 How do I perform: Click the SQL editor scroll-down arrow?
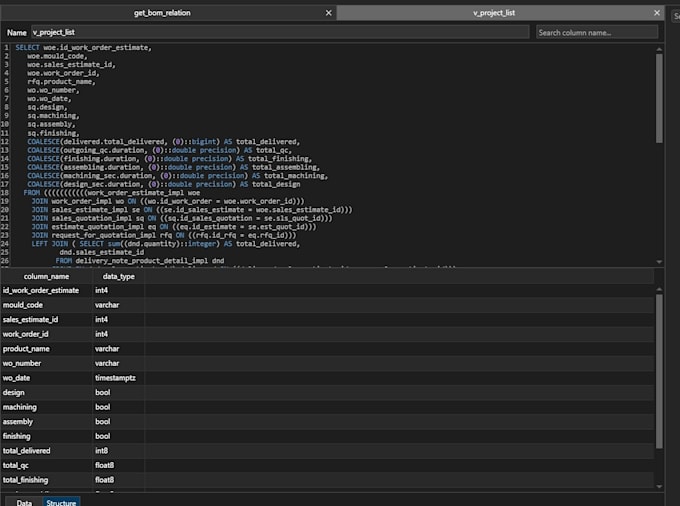[659, 262]
